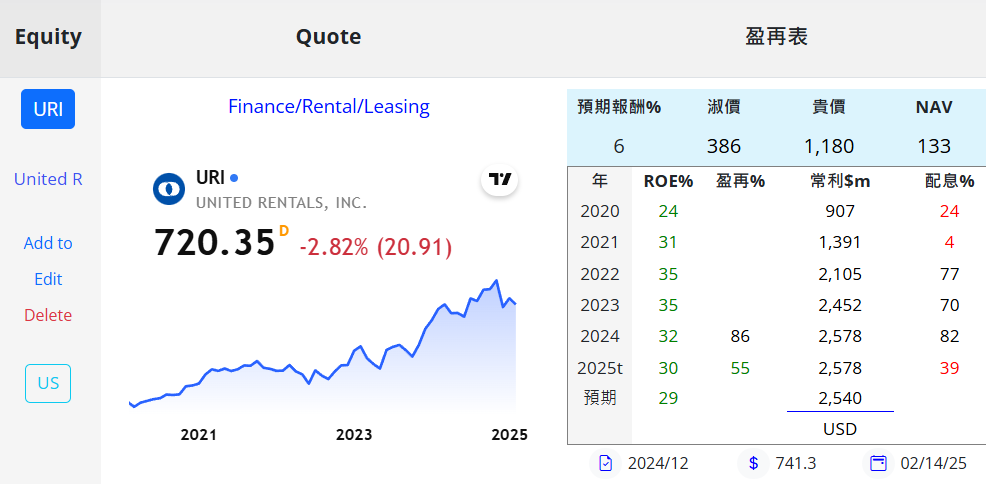The height and width of the screenshot is (484, 986).
Task: Click the ROE% column header
Action: click(x=668, y=182)
